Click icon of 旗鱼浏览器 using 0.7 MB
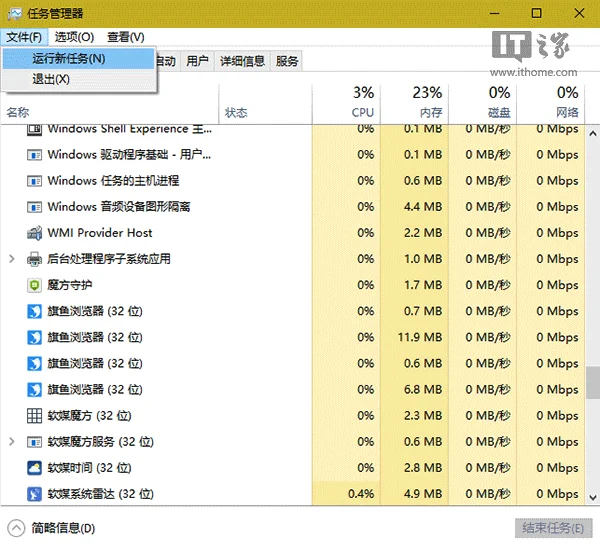This screenshot has height=551, width=600. 34,311
